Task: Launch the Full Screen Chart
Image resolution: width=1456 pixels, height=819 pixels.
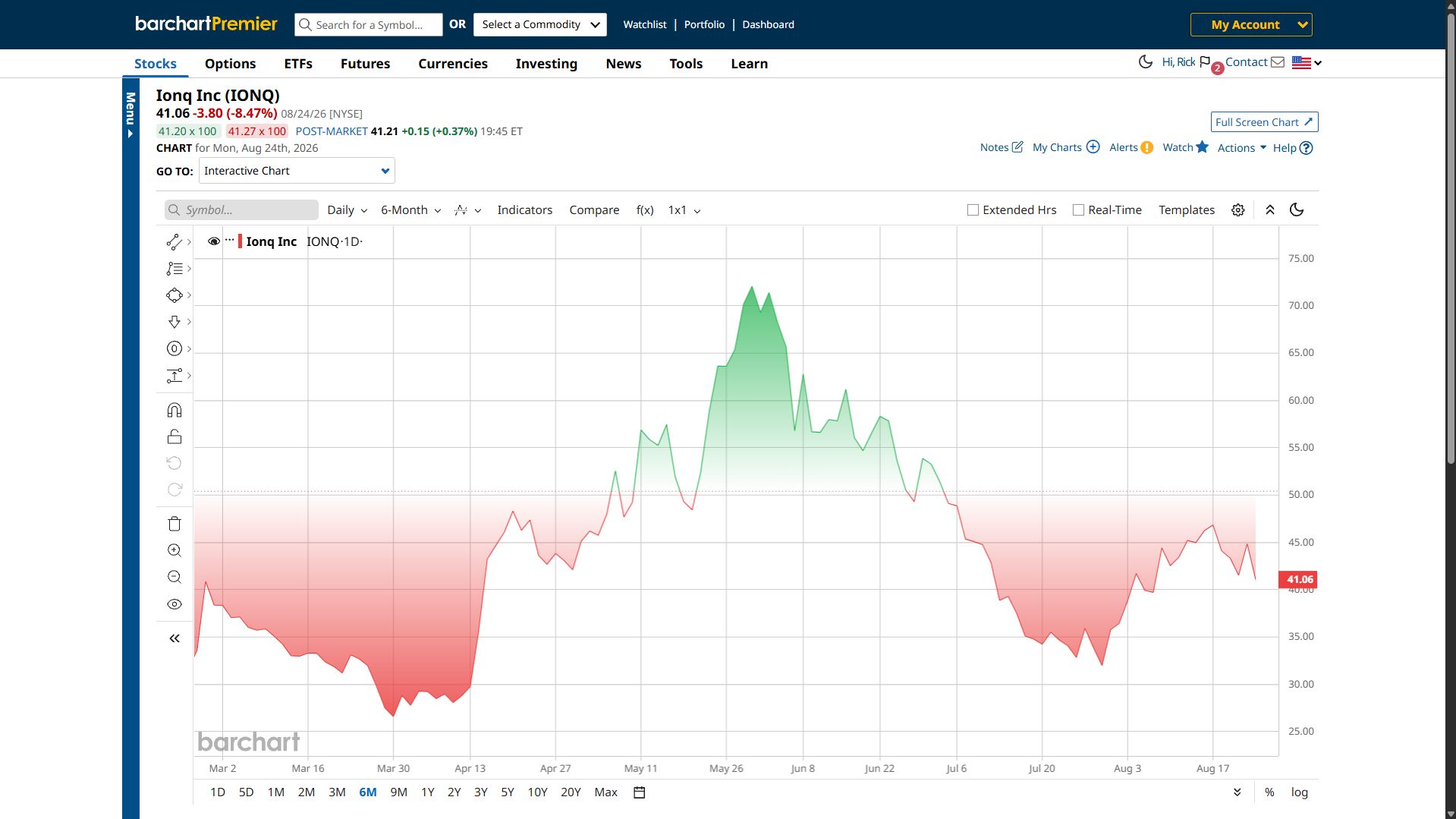Action: point(1264,122)
